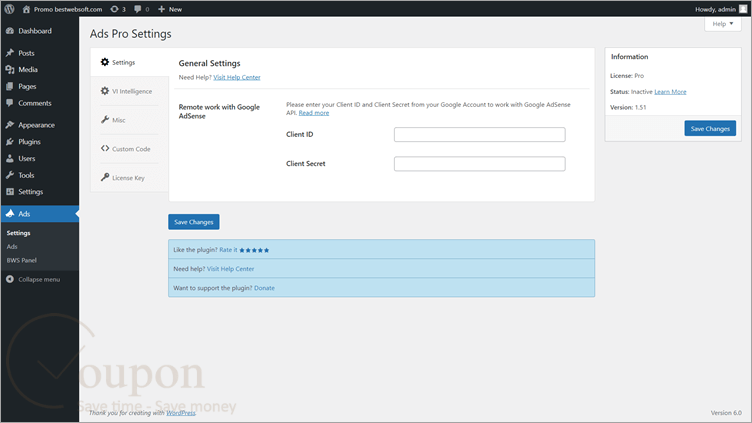Image resolution: width=752 pixels, height=423 pixels.
Task: Switch to the Custom Code tab
Action: 129,149
